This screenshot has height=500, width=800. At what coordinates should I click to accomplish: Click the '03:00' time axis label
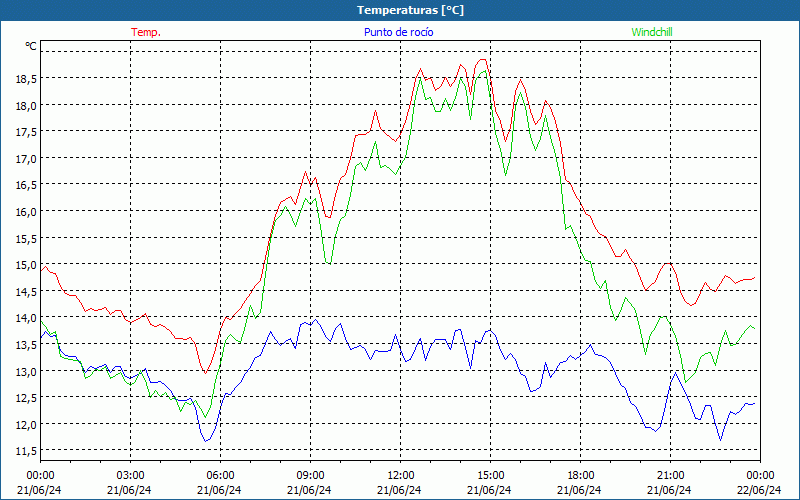[x=130, y=475]
